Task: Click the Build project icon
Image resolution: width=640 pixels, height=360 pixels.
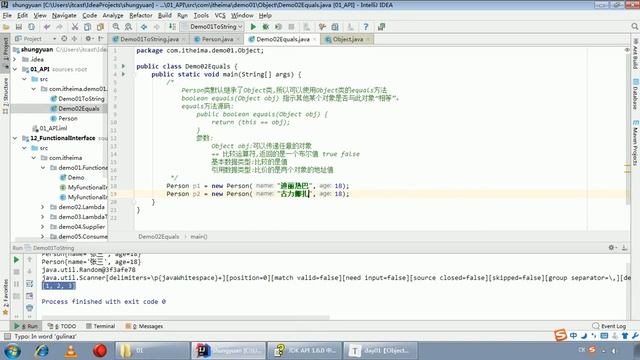Action: coord(172,27)
